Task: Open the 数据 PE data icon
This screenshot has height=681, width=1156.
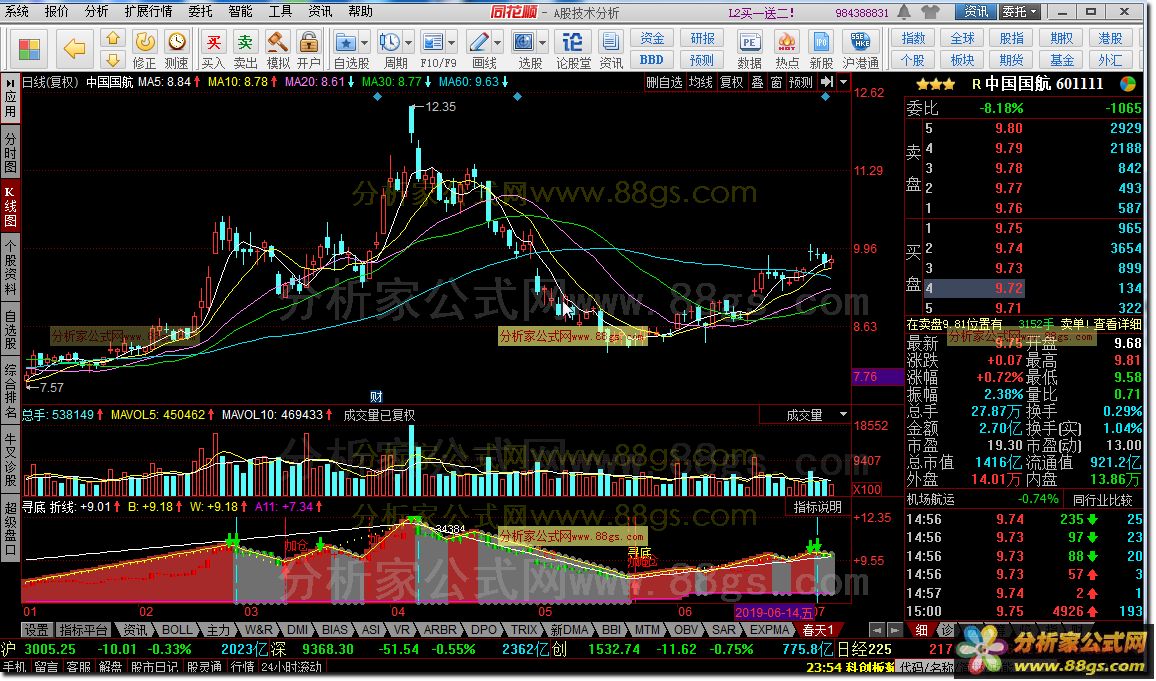Action: pyautogui.click(x=750, y=49)
